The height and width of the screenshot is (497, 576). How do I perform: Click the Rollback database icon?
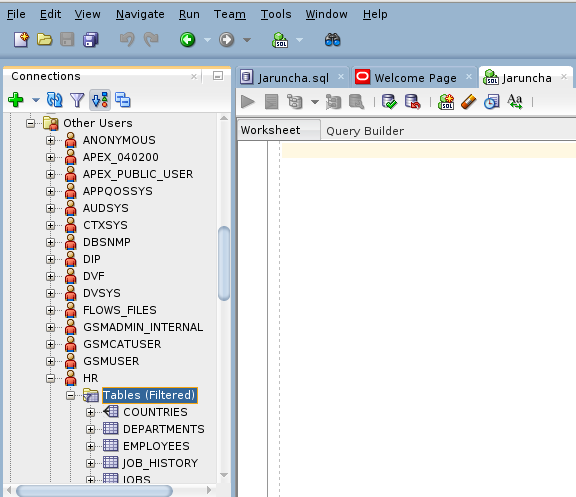[412, 102]
